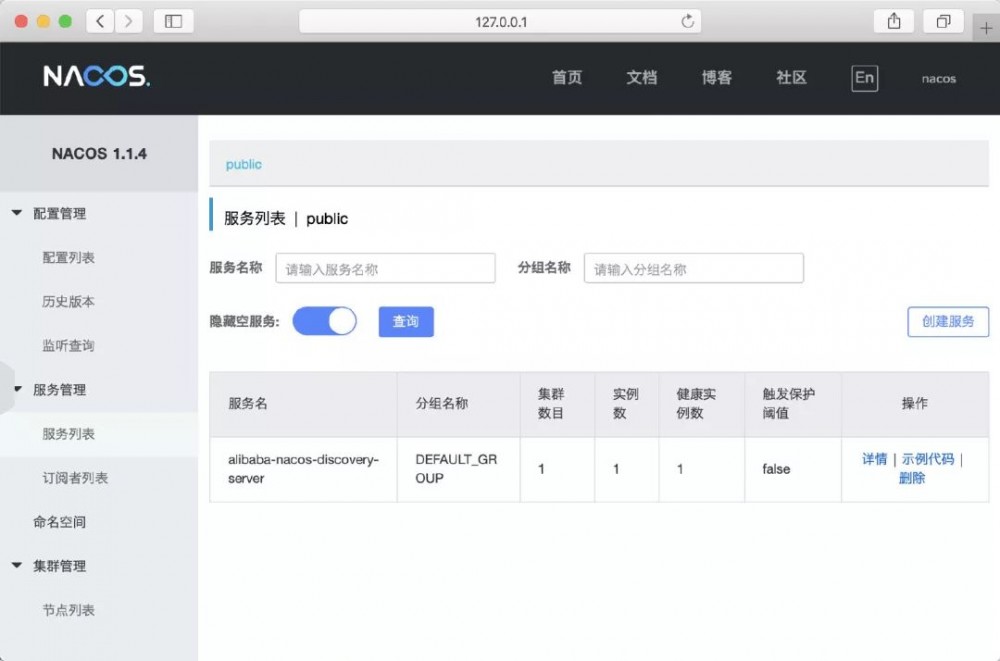Open 详情 for alibaba-nacos-discovery-server
1000x661 pixels.
pos(874,459)
